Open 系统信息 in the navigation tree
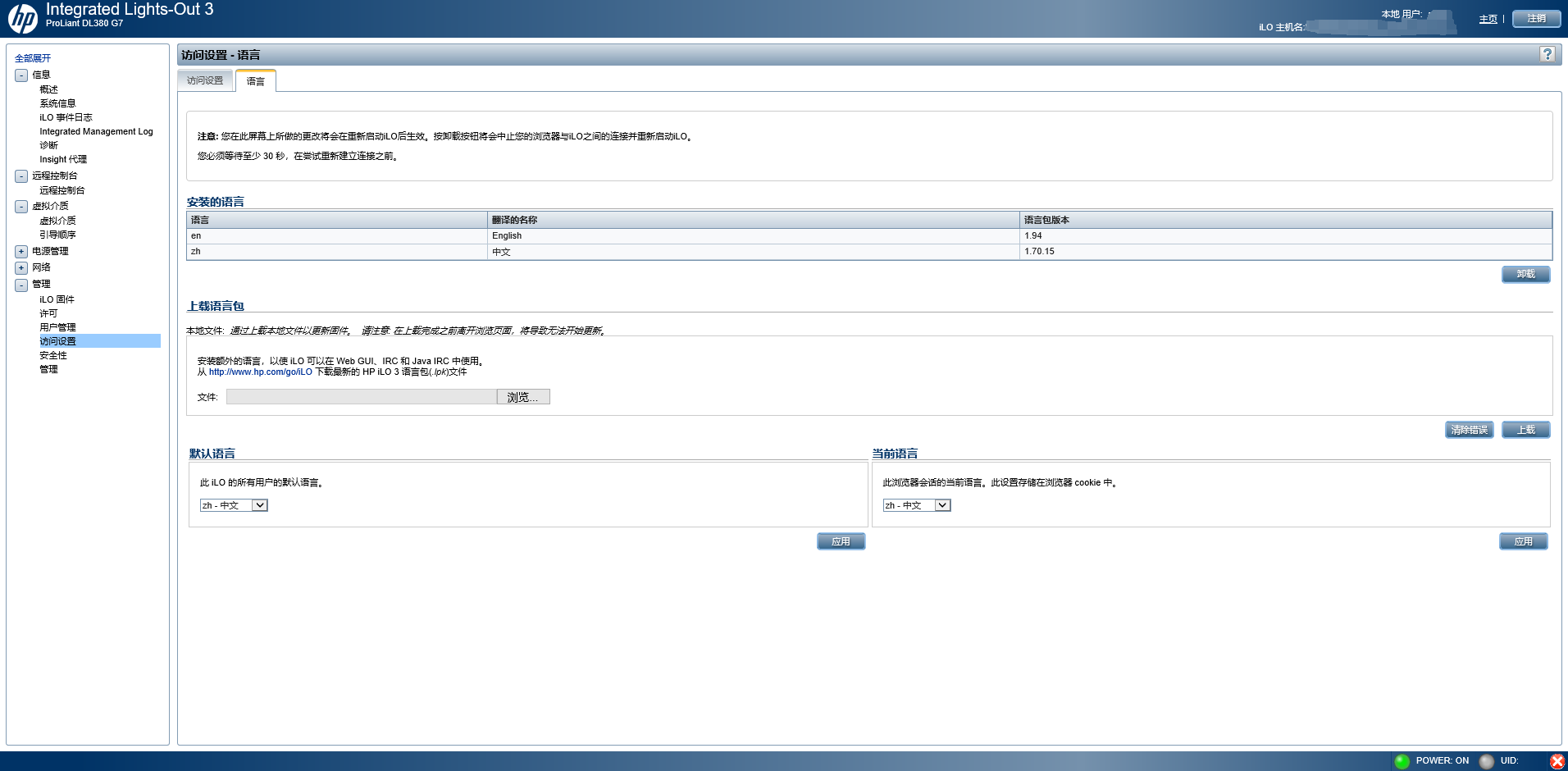1568x771 pixels. pos(57,103)
